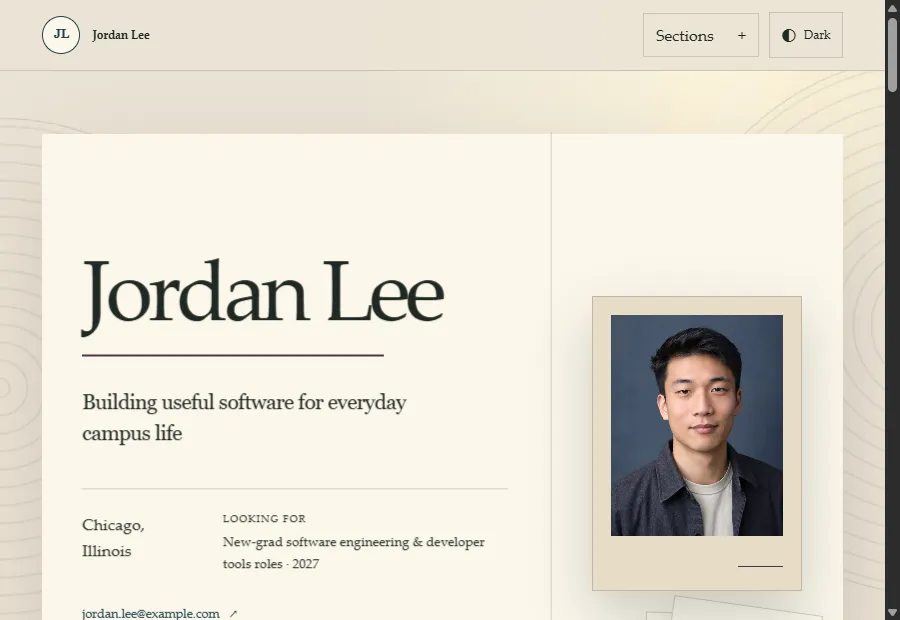Expand the Sections menu
The width and height of the screenshot is (900, 620).
(x=701, y=36)
